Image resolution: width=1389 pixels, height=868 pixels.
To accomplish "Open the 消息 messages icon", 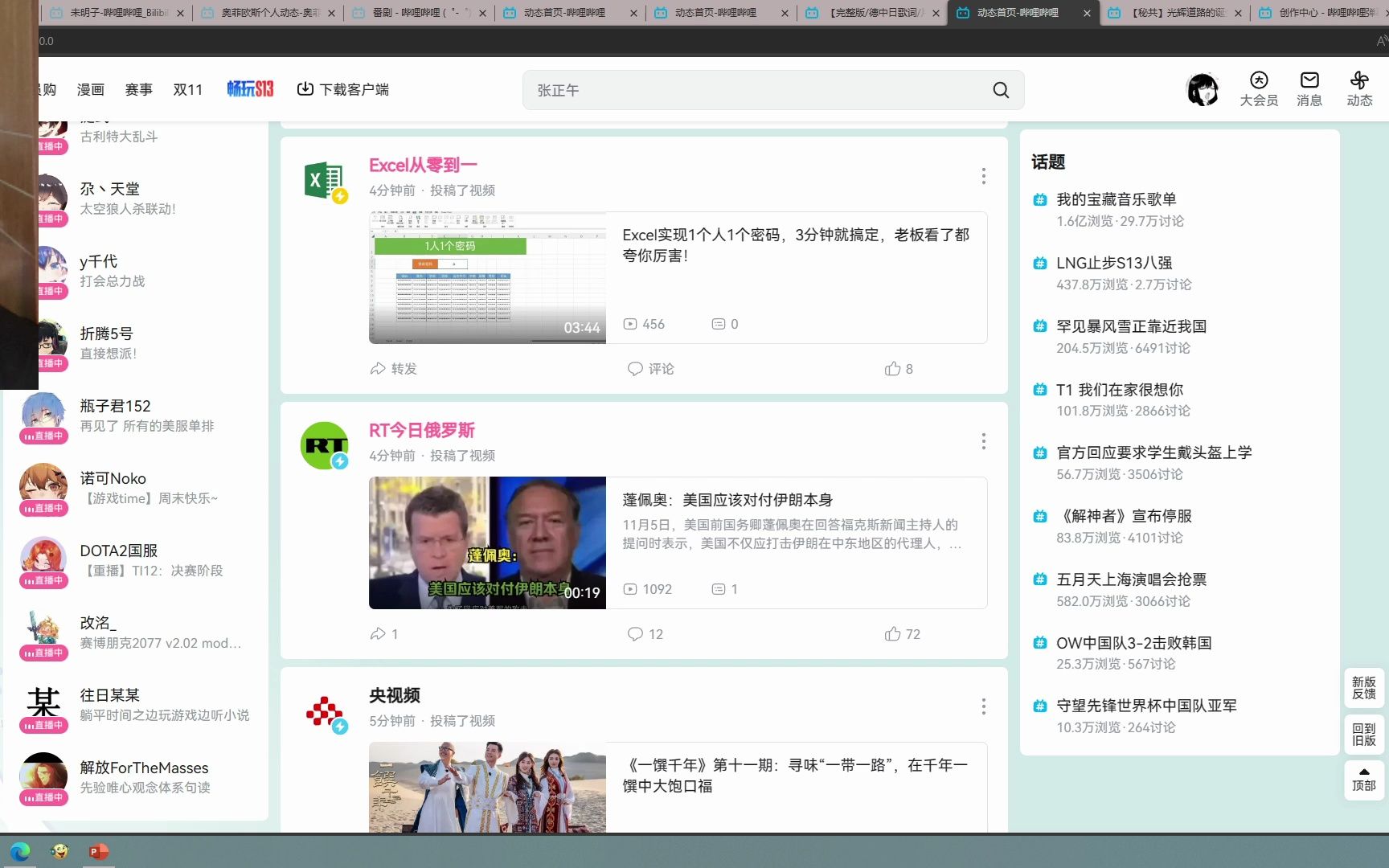I will pos(1309,80).
